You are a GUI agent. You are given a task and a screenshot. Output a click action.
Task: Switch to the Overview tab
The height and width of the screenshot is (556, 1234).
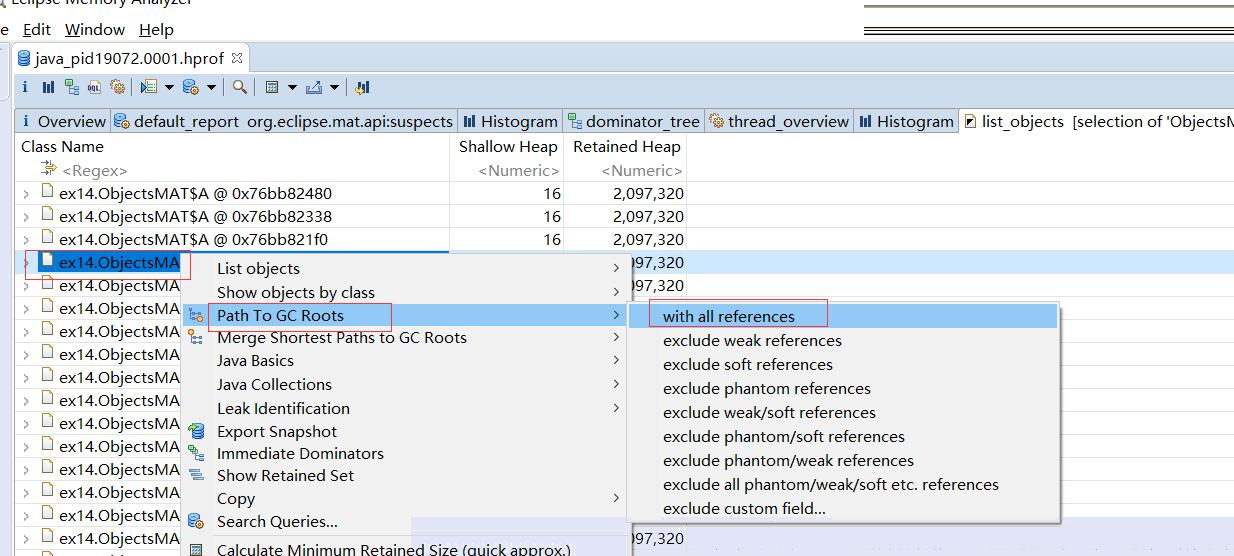63,121
